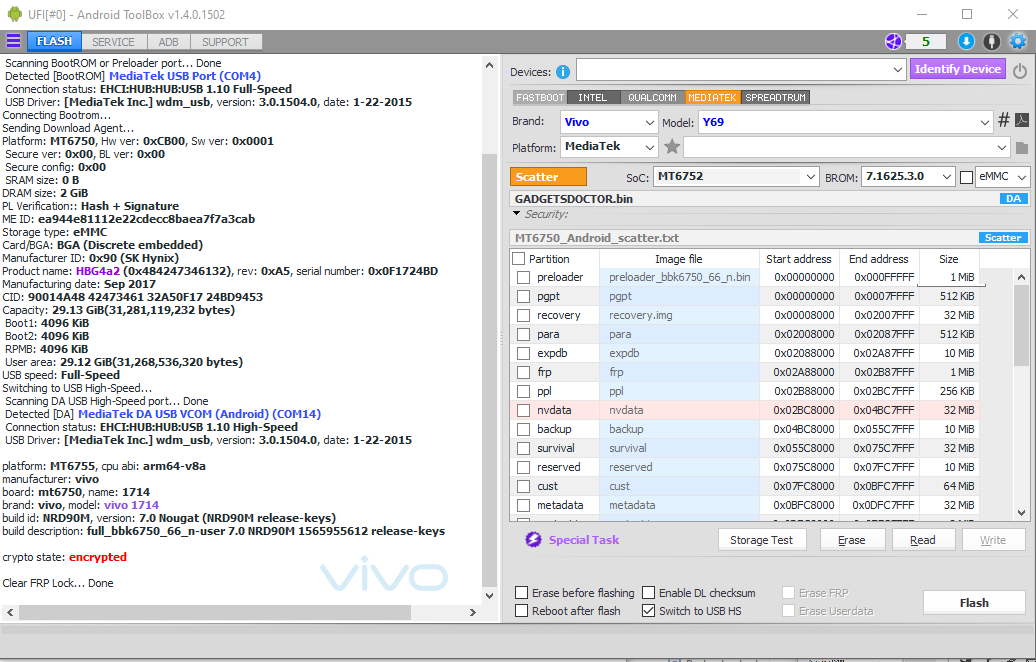
Task: Switch to the SERVICE tab
Action: (x=113, y=42)
